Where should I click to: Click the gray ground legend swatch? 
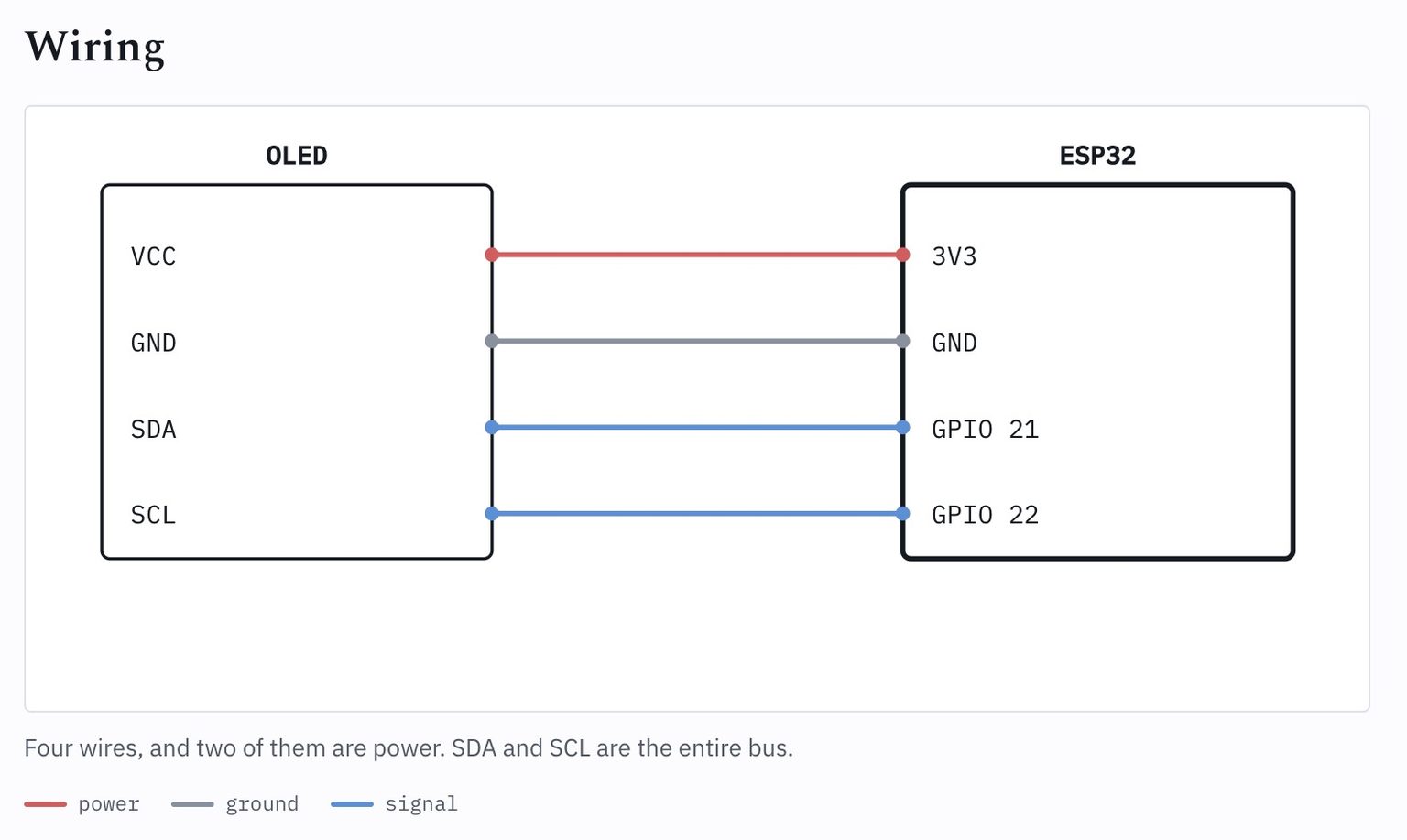(192, 804)
